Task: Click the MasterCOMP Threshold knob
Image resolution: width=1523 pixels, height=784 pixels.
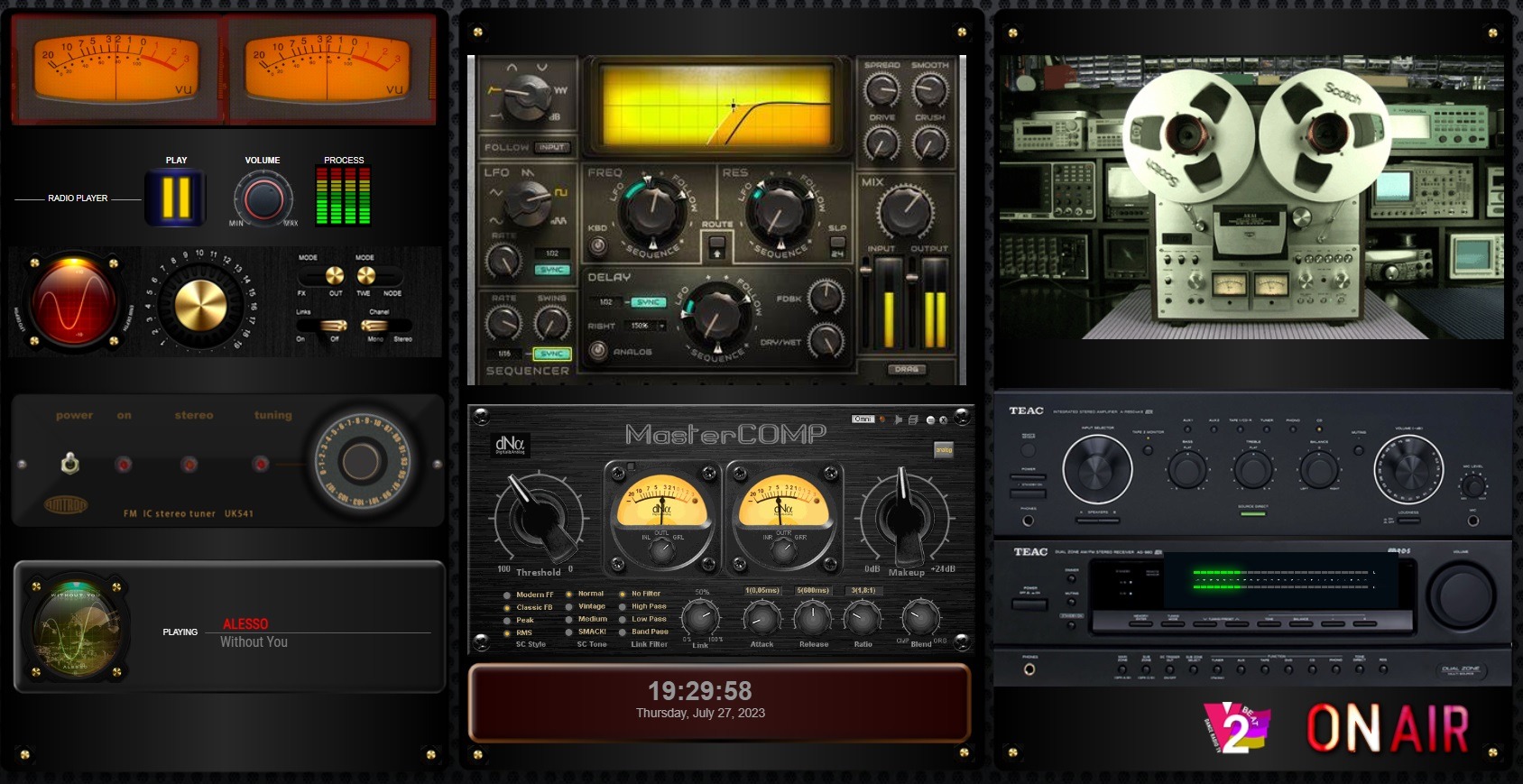Action: 539,519
